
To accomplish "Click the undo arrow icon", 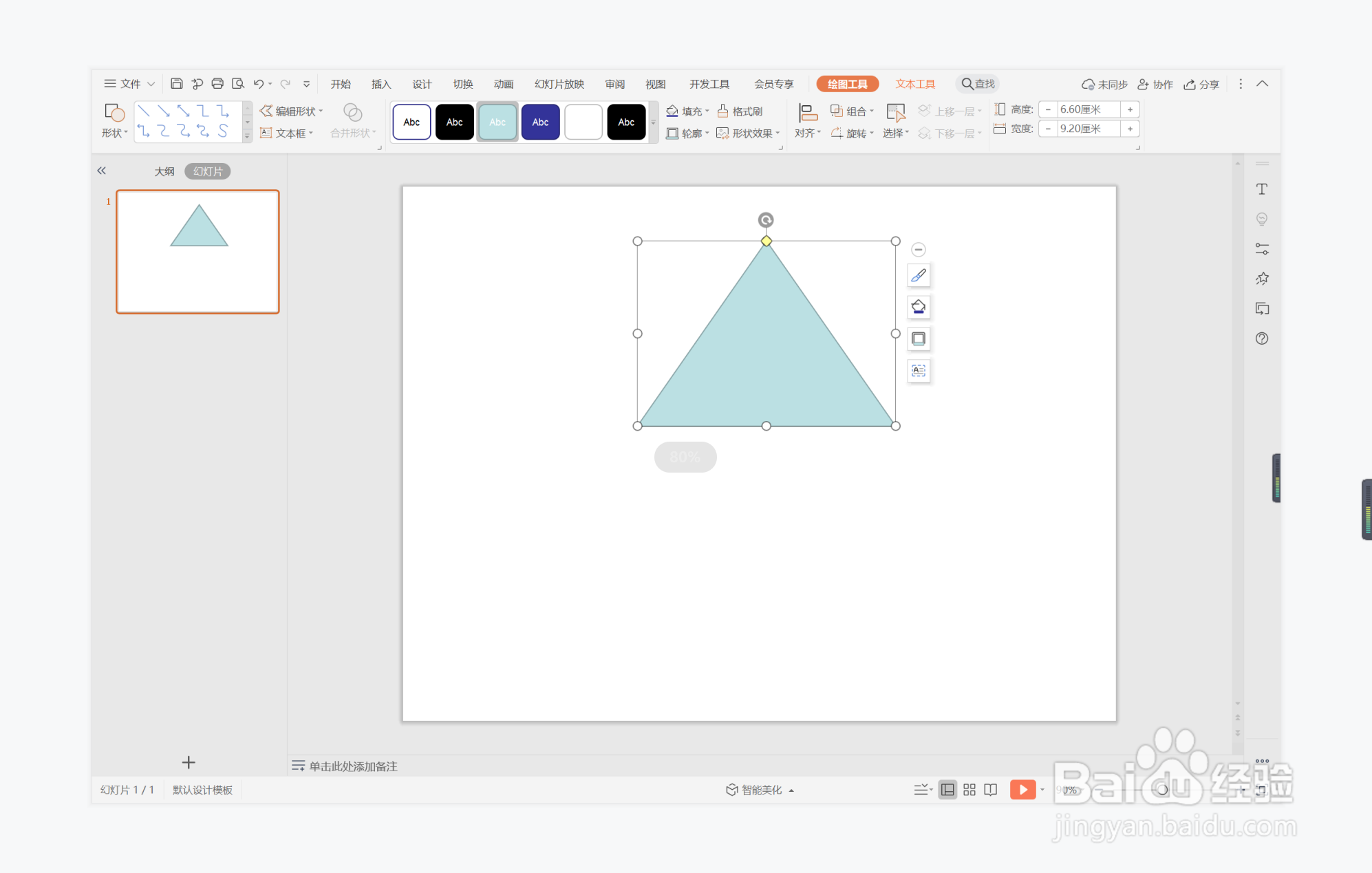I will pos(258,84).
